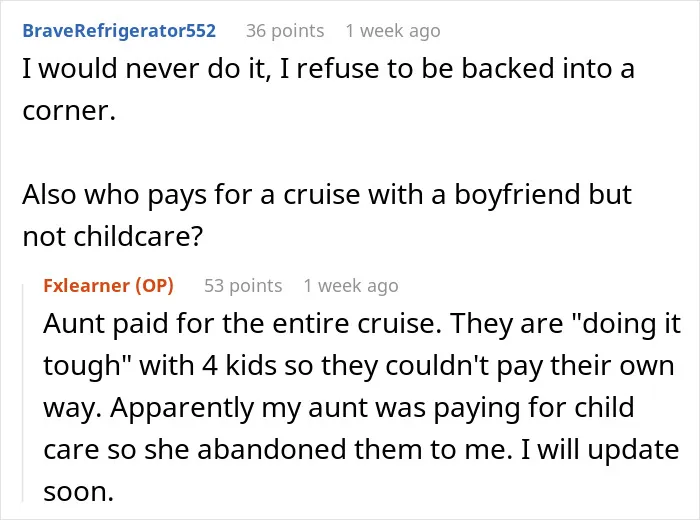This screenshot has height=520, width=700.
Task: Click the (OP) tag beside Fxlearner
Action: [154, 286]
